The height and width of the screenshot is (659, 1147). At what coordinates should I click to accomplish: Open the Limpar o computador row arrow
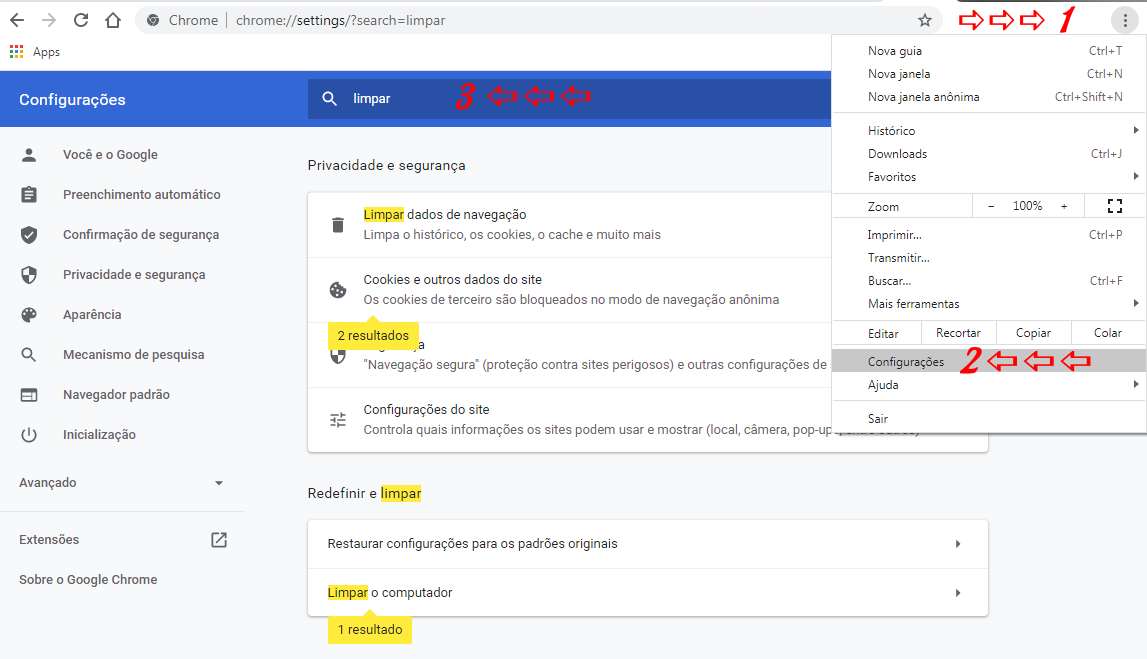[x=958, y=592]
